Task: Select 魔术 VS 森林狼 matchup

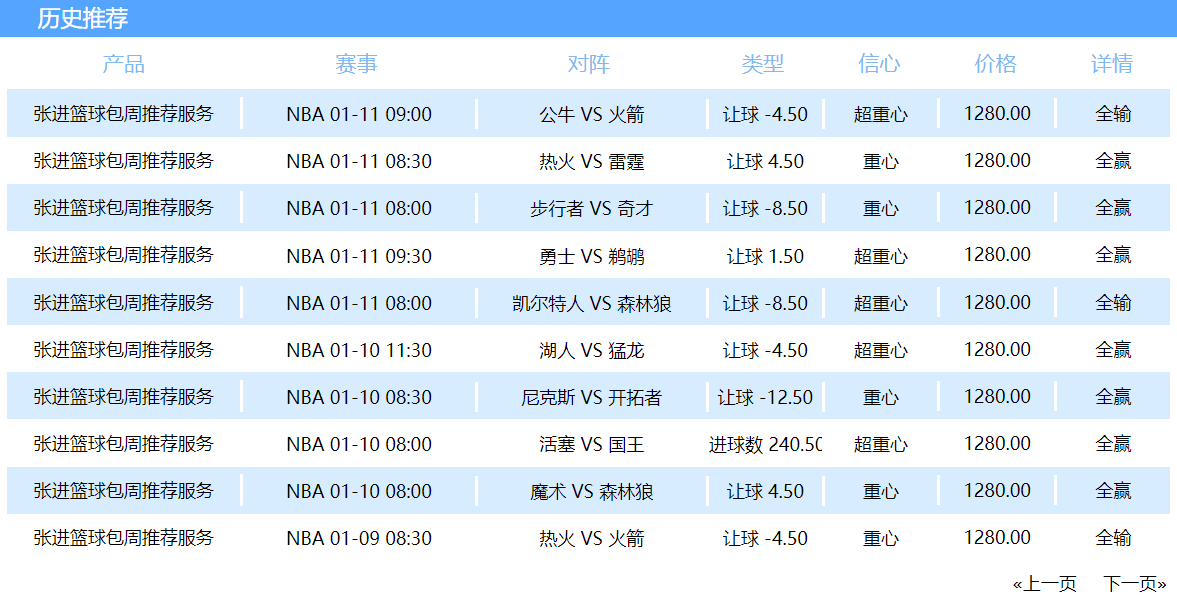Action: point(592,491)
